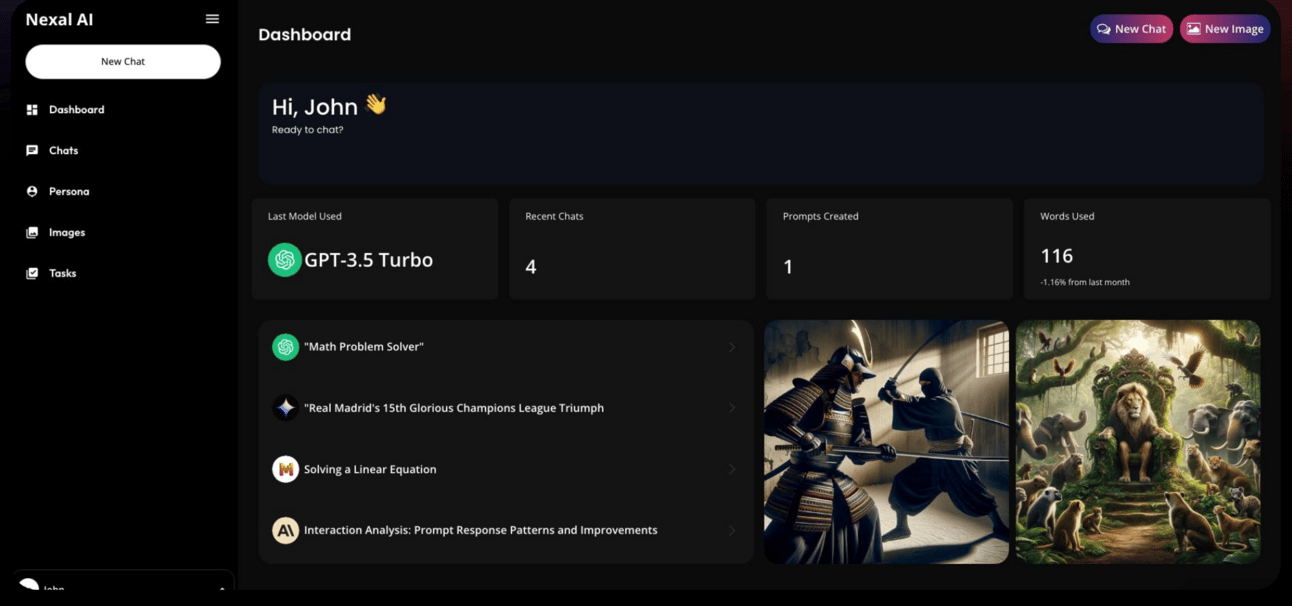Screen dimensions: 1292x606
Task: Click John's avatar in sidebar footer
Action: click(x=29, y=586)
